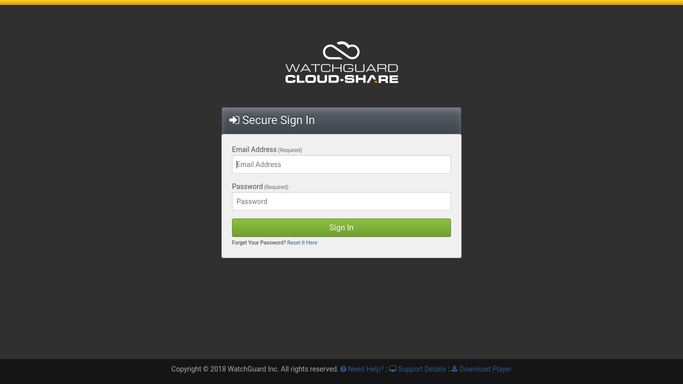
Task: Focus the Password input field
Action: (x=341, y=202)
